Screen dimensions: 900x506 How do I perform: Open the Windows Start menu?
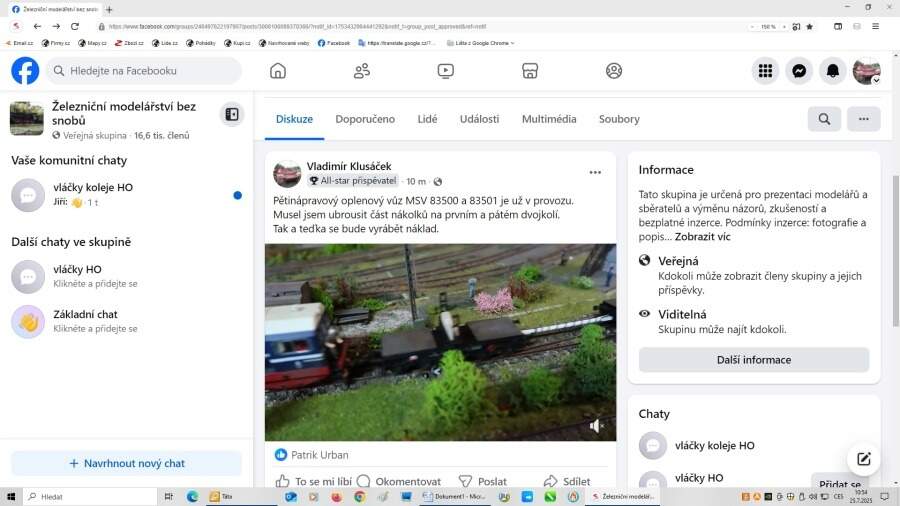coord(11,496)
